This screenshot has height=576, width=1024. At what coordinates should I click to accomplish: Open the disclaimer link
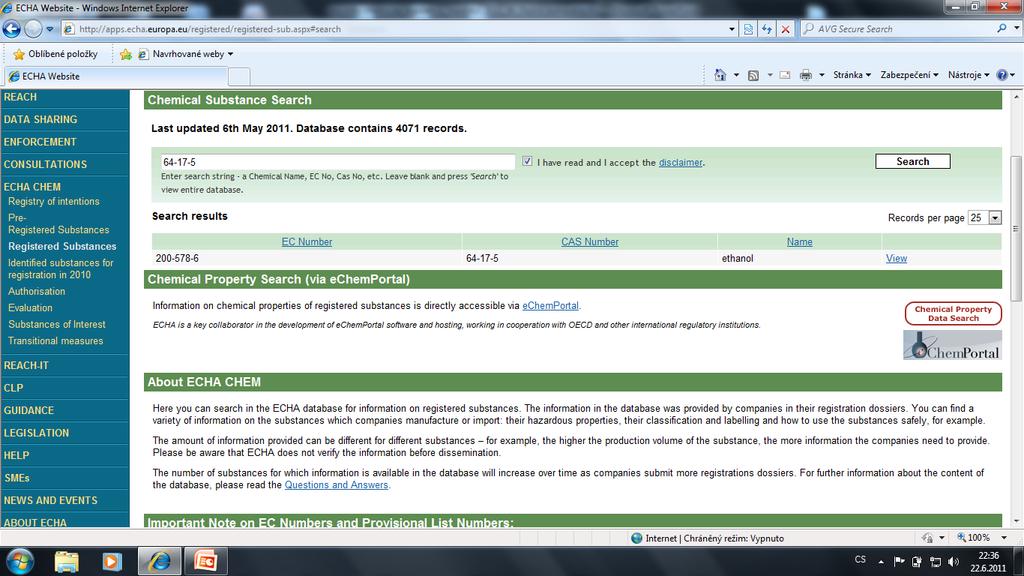pos(680,163)
